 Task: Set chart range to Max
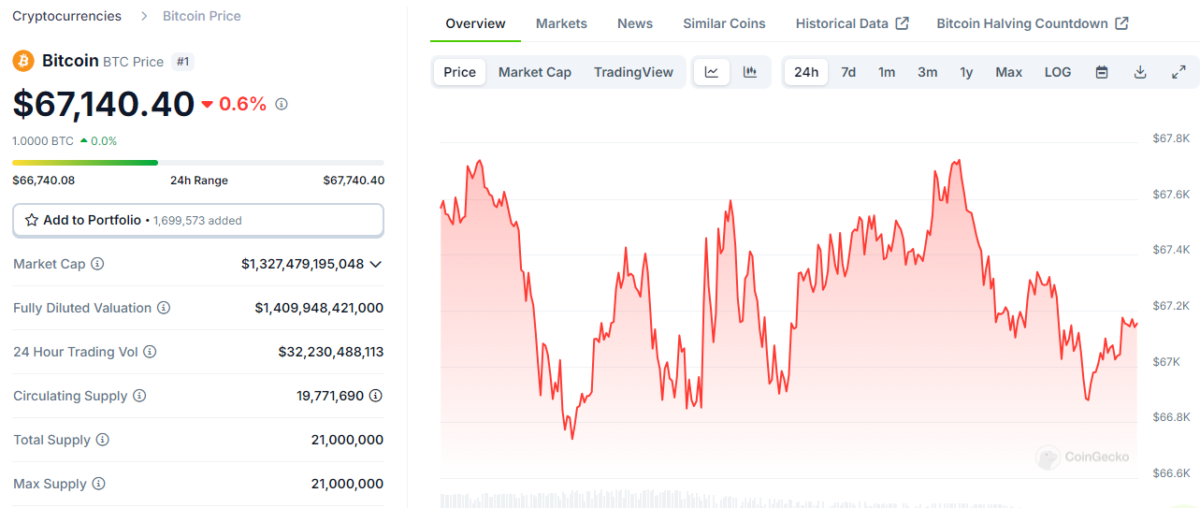click(1009, 72)
